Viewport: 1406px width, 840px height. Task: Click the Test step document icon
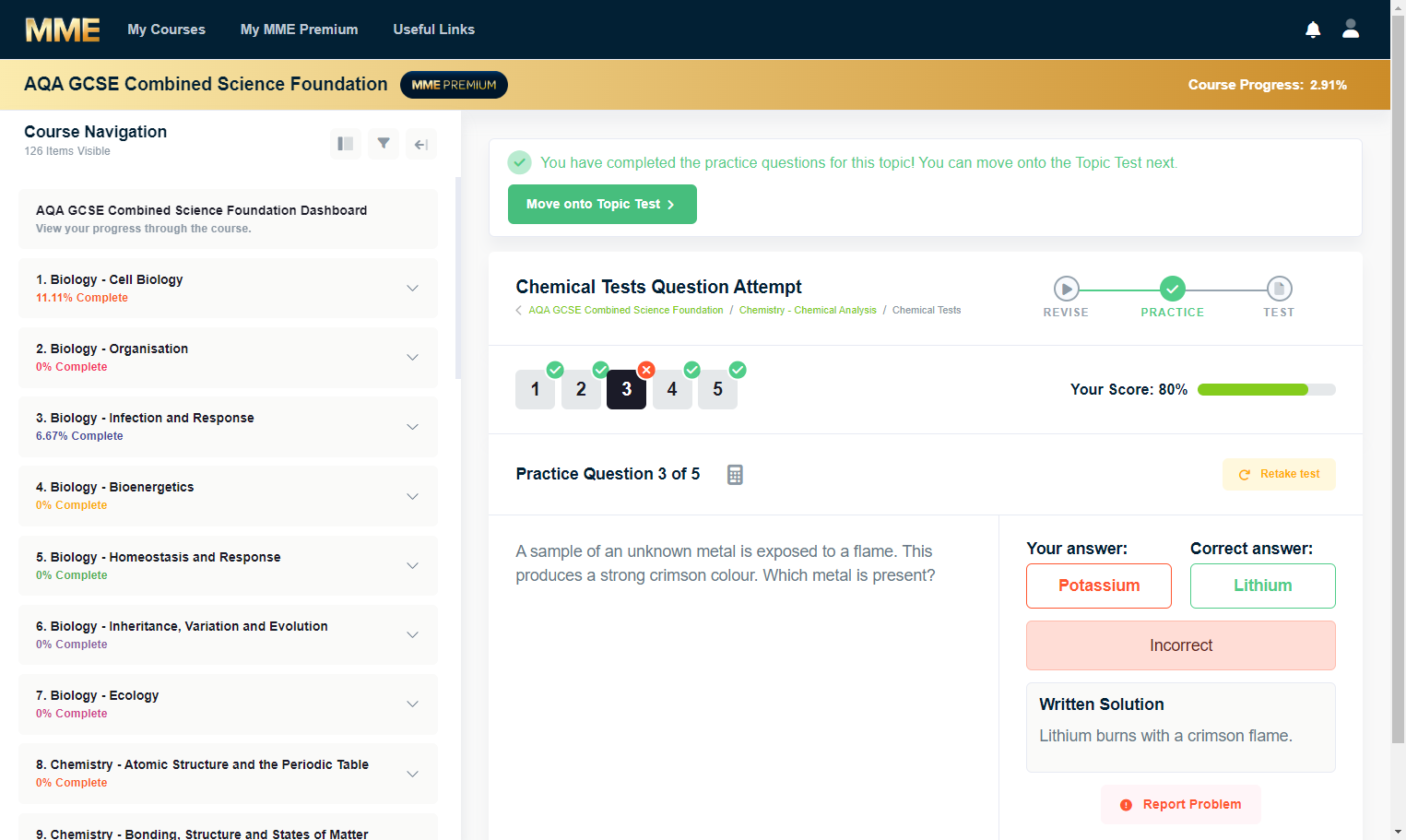click(x=1280, y=289)
